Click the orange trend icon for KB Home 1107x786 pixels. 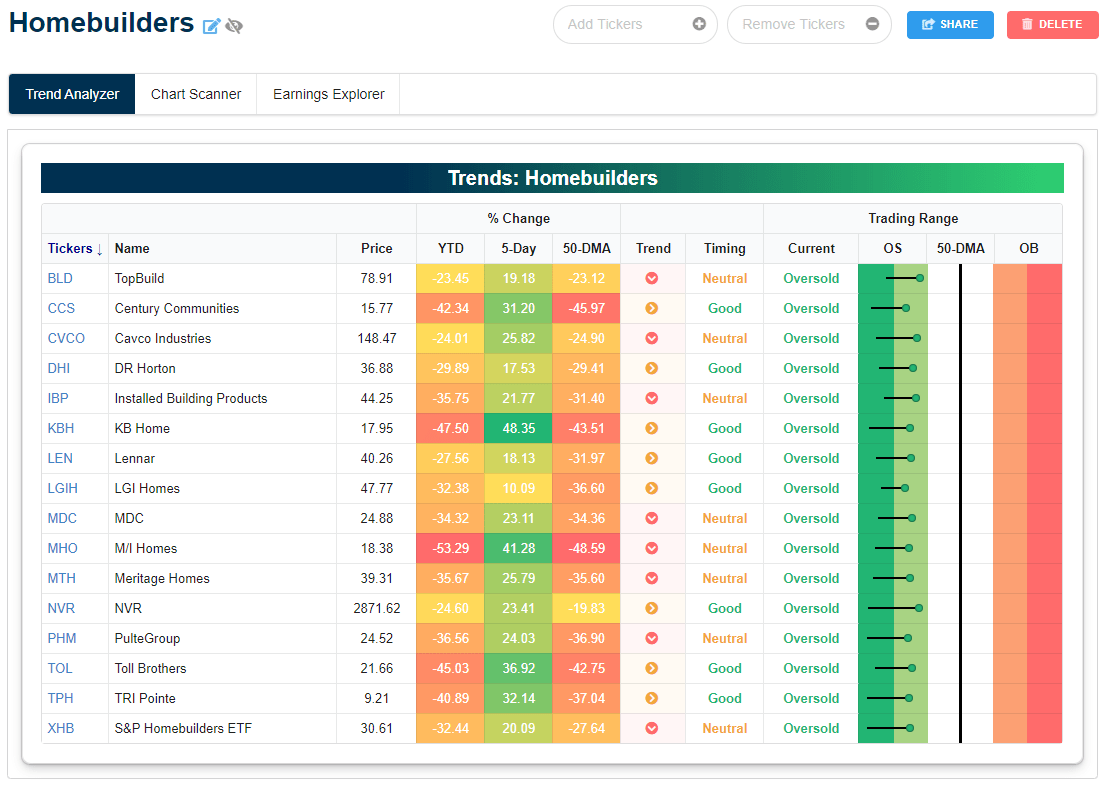point(652,428)
